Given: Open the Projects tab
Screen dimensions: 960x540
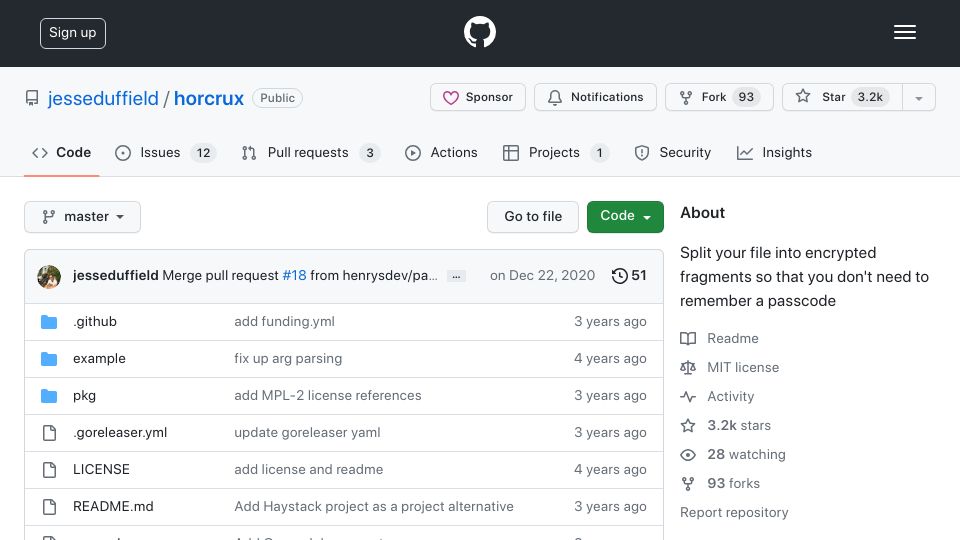Looking at the screenshot, I should point(555,152).
